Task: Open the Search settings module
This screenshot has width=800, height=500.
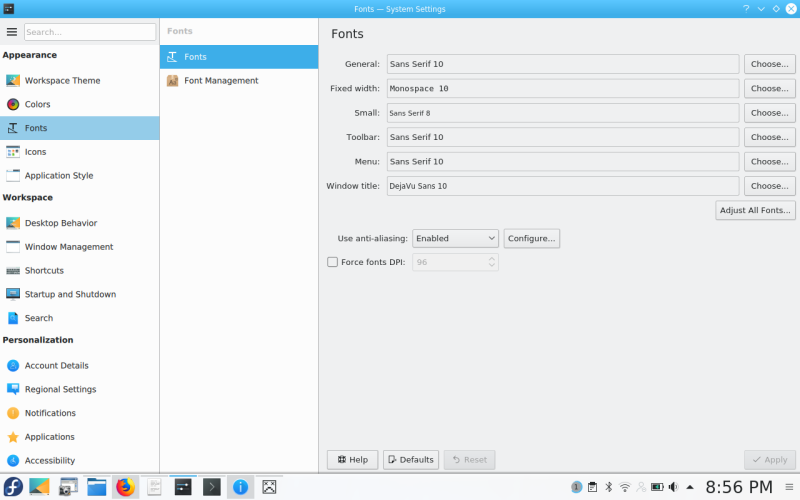Action: click(x=80, y=318)
